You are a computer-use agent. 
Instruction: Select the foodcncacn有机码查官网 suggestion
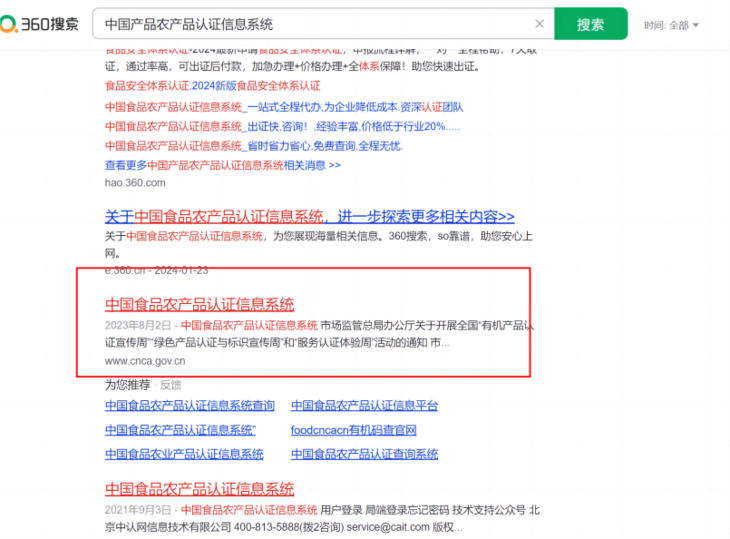tap(353, 430)
